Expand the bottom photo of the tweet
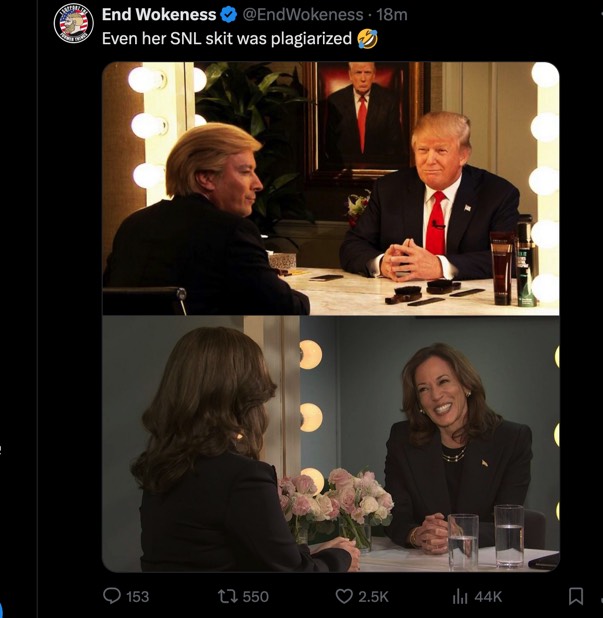This screenshot has width=603, height=618. point(330,445)
